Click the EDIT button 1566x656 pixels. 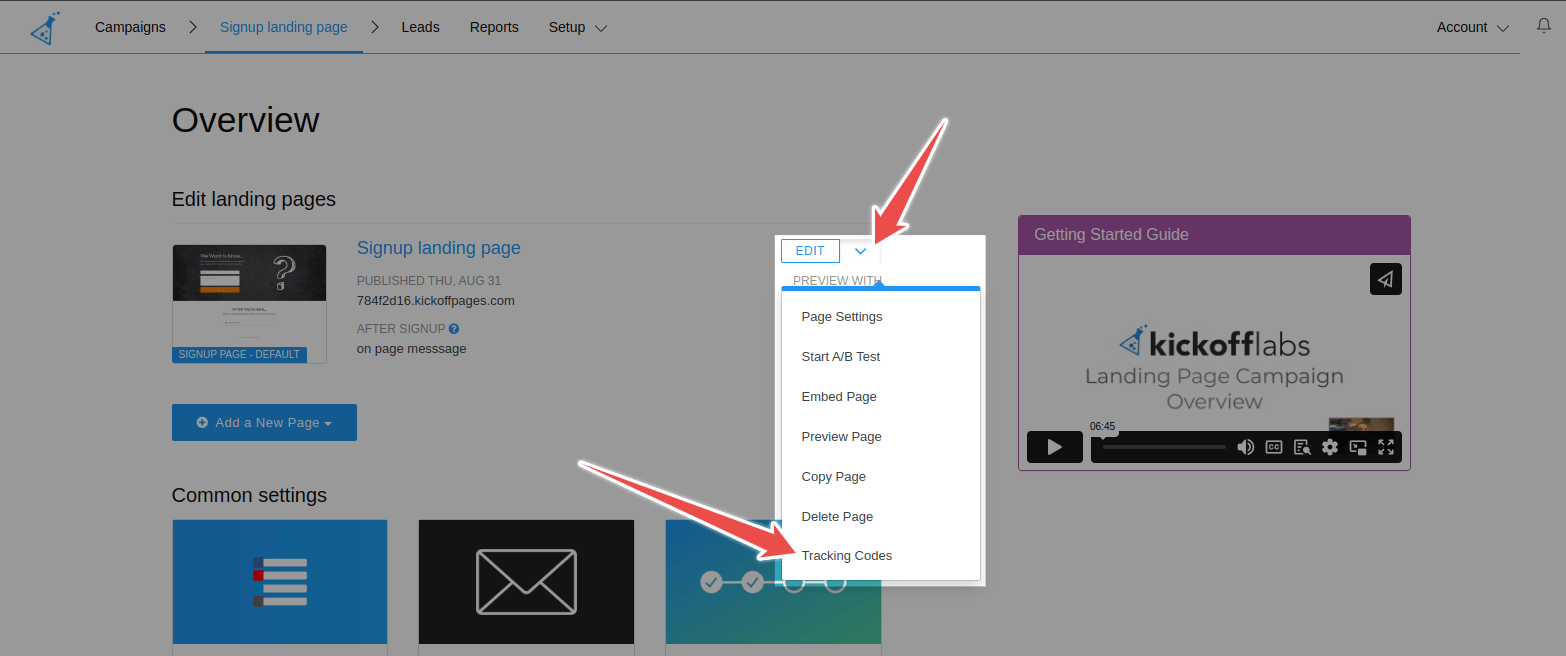click(x=810, y=251)
